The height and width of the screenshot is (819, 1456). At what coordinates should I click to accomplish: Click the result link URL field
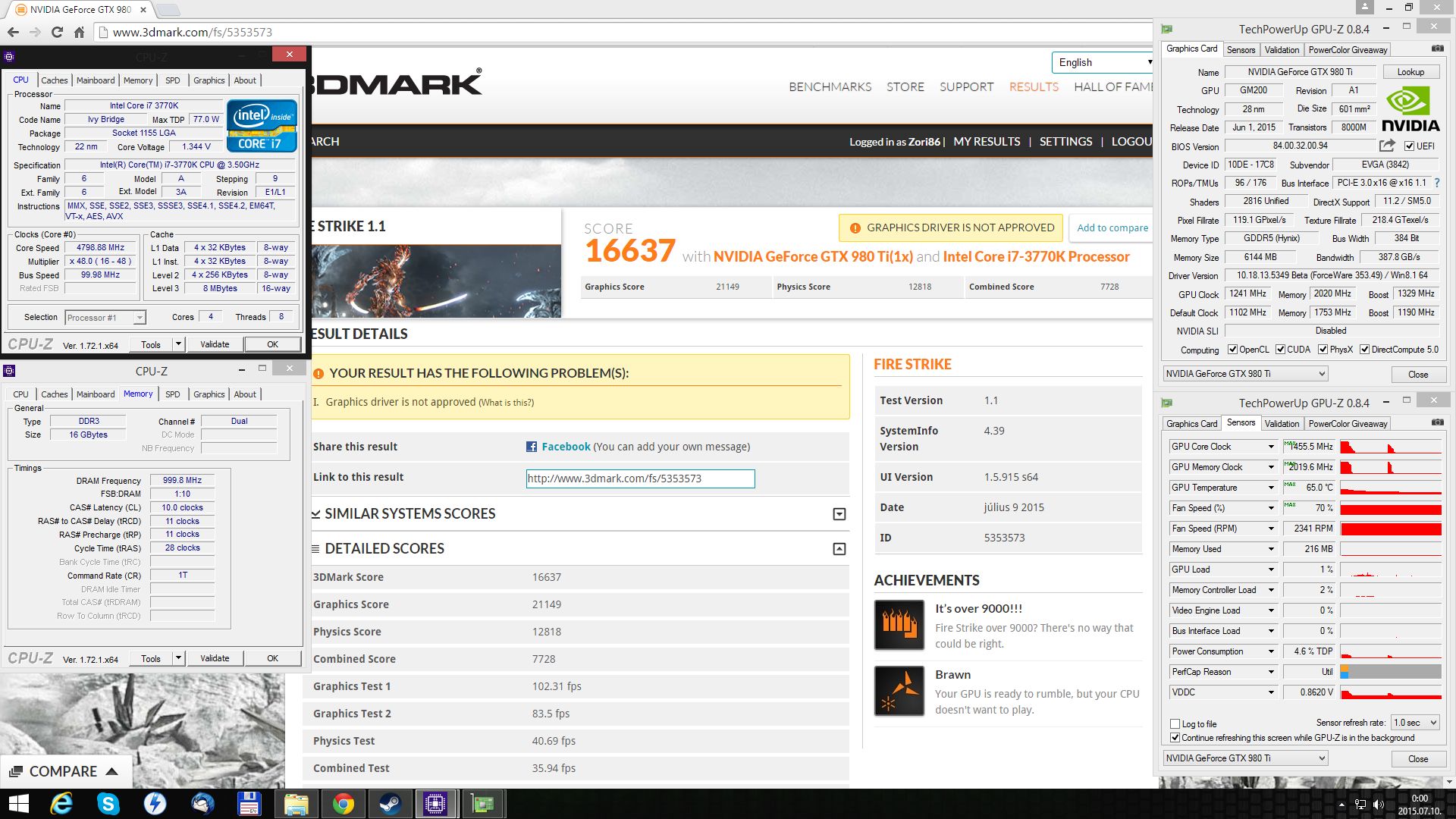(x=640, y=479)
